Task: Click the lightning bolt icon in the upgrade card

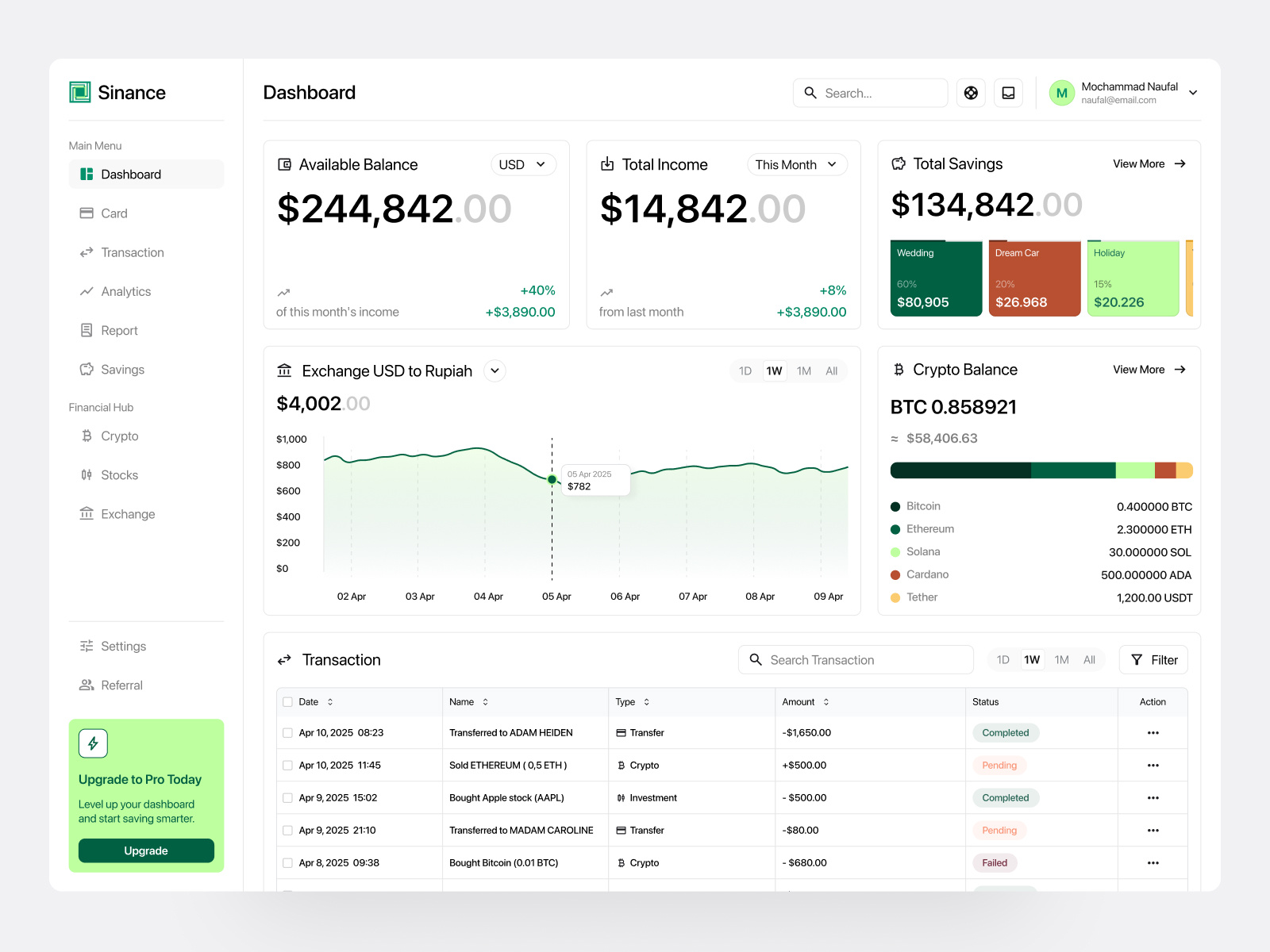Action: (93, 743)
